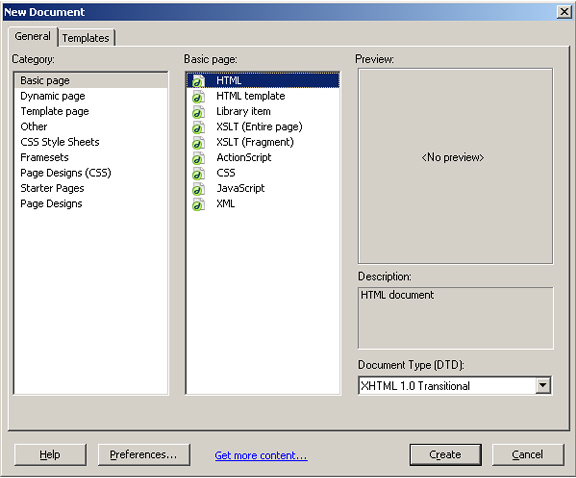
Task: Click the HTML document description box
Action: [456, 318]
